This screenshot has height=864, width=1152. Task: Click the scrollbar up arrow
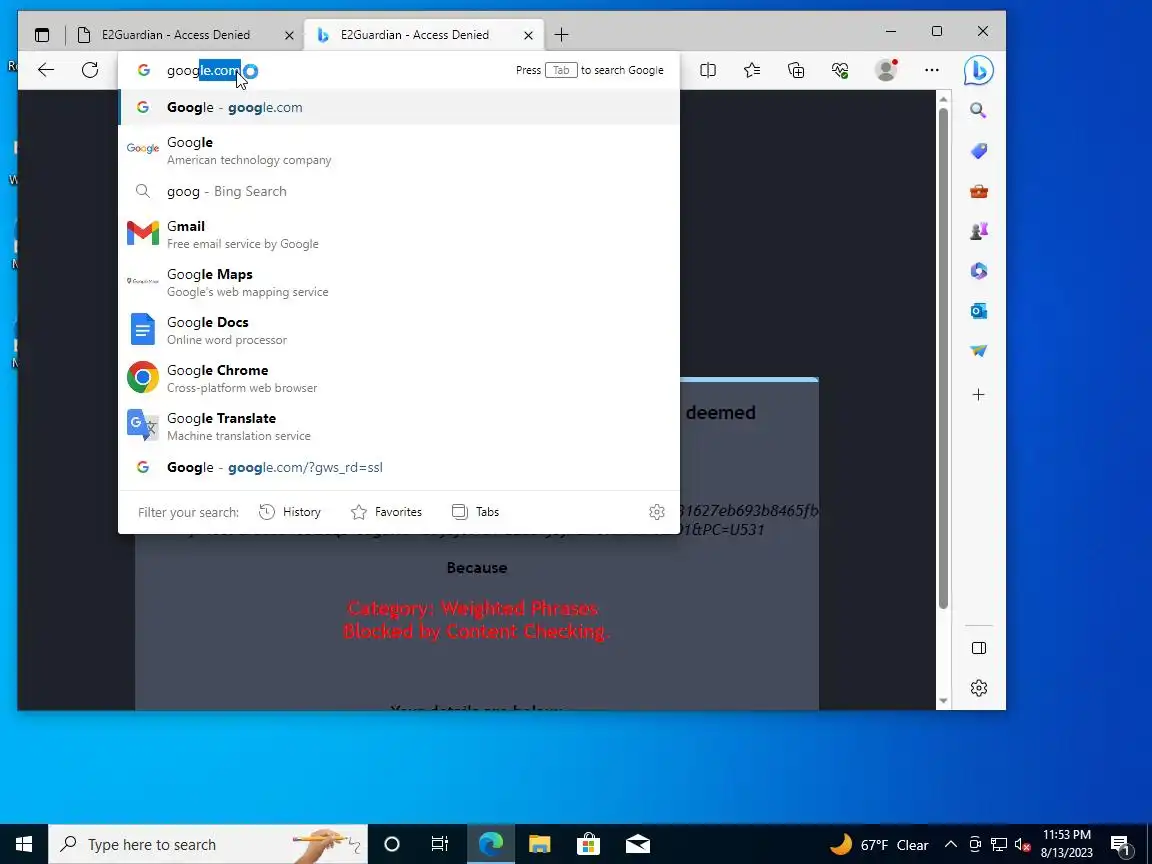pos(943,98)
